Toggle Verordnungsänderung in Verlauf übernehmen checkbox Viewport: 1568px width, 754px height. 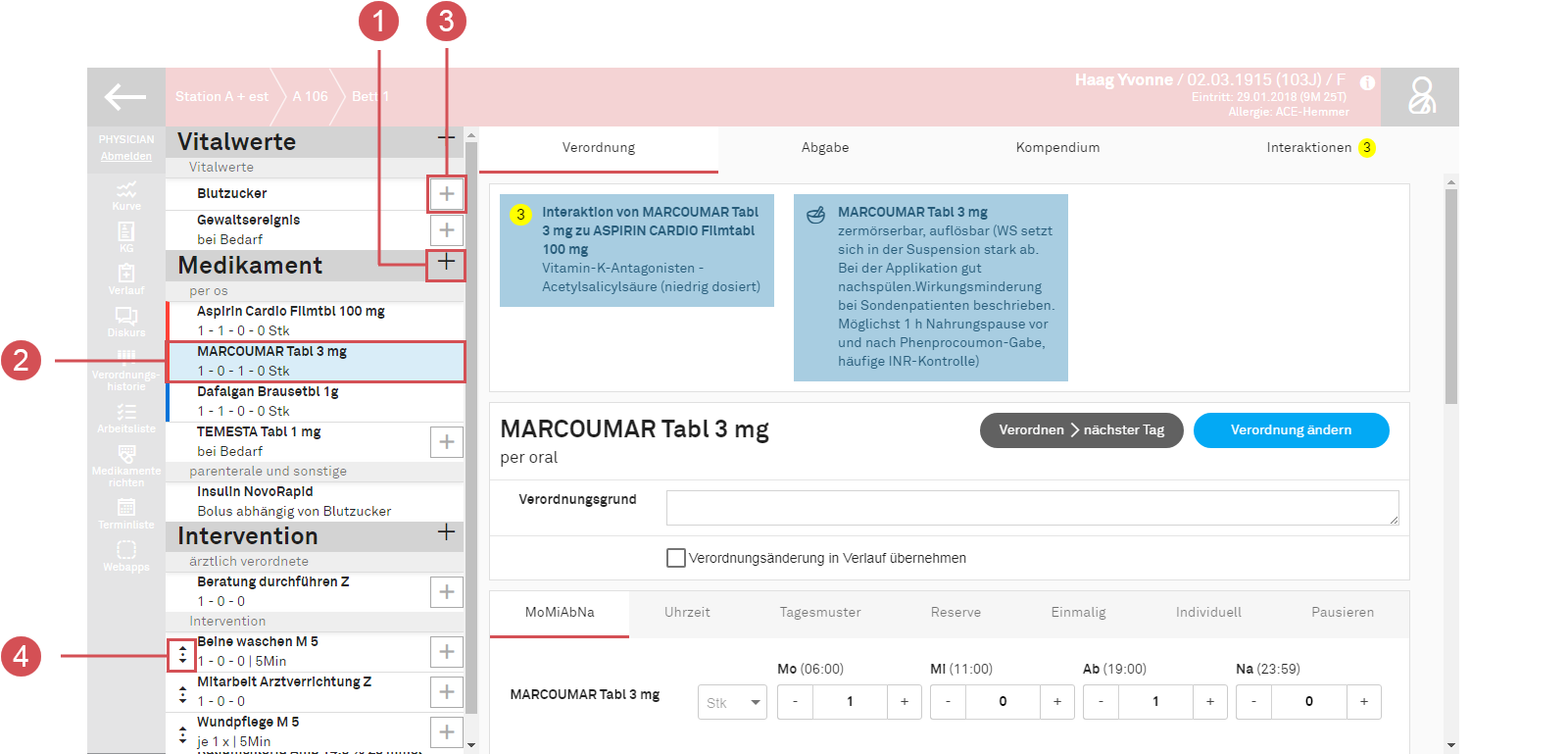pyautogui.click(x=676, y=558)
